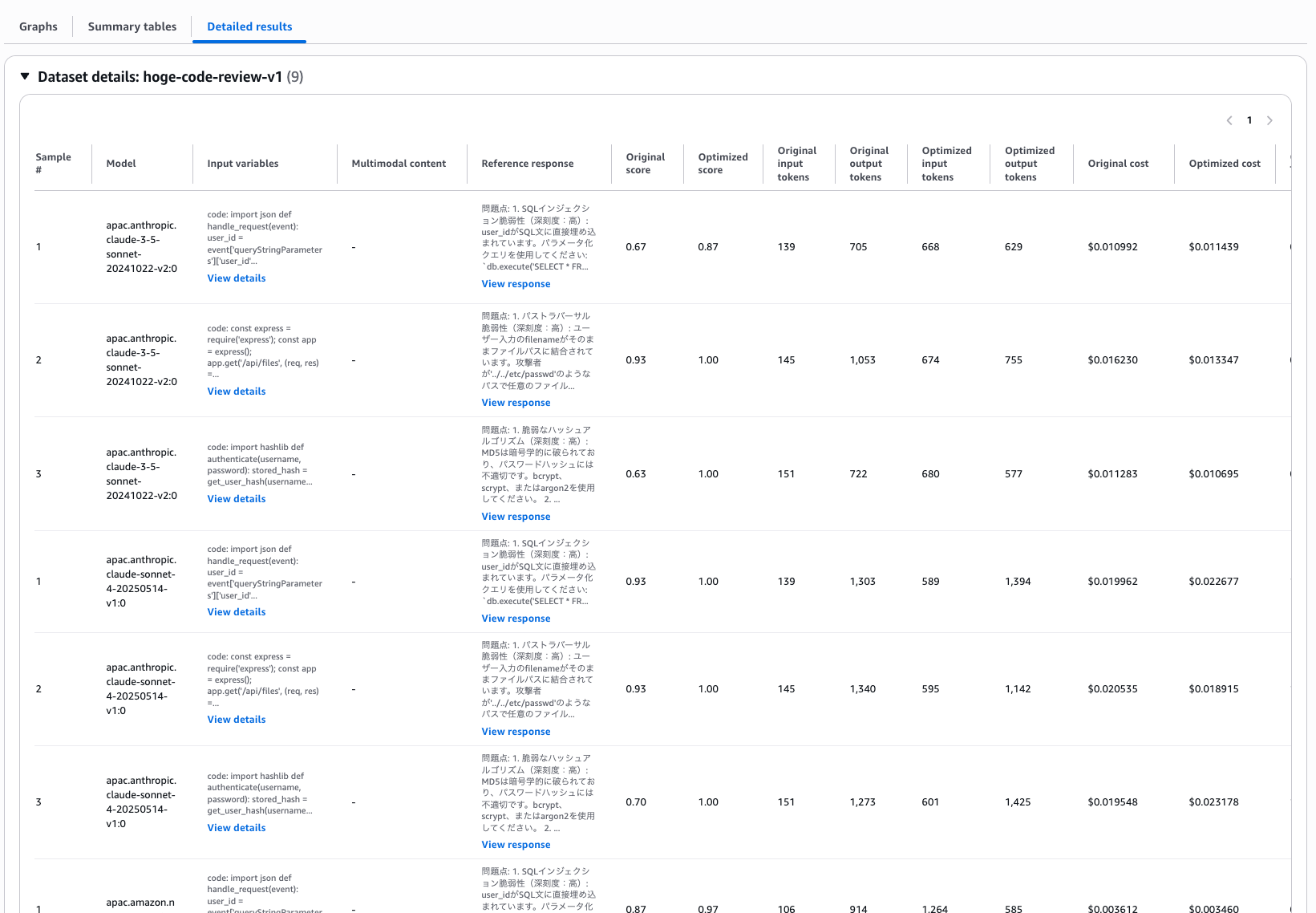Select optimized output tokens value 1,394
This screenshot has width=1316, height=913.
[1018, 582]
